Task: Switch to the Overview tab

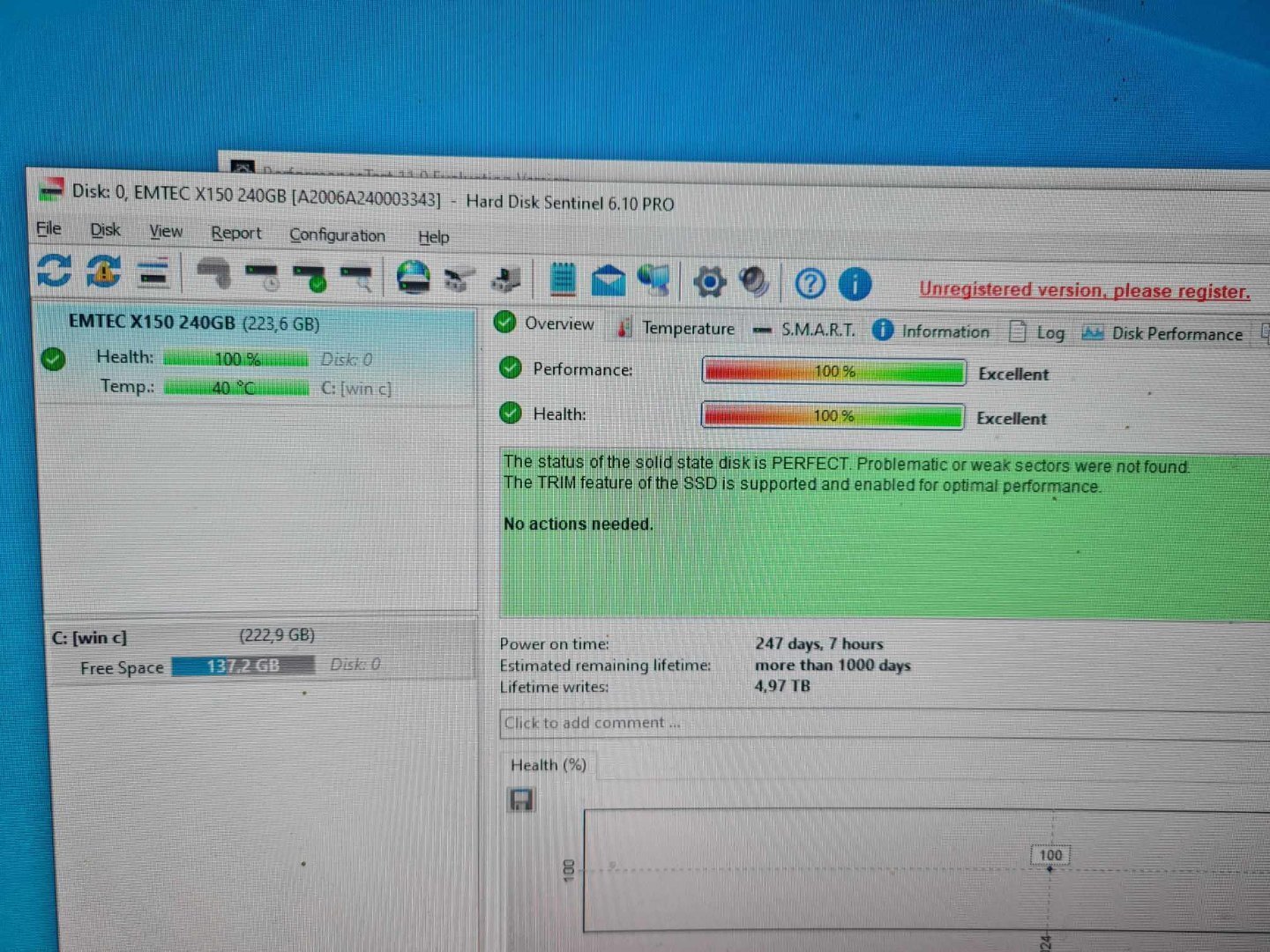Action: pos(544,324)
